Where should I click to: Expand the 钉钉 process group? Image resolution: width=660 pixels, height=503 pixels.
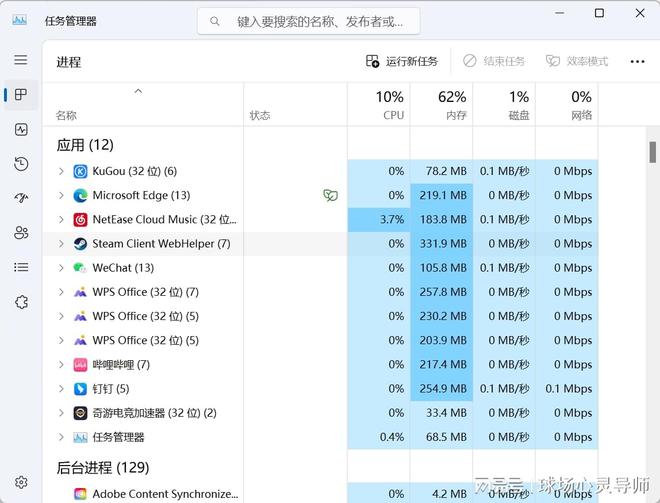pyautogui.click(x=61, y=389)
